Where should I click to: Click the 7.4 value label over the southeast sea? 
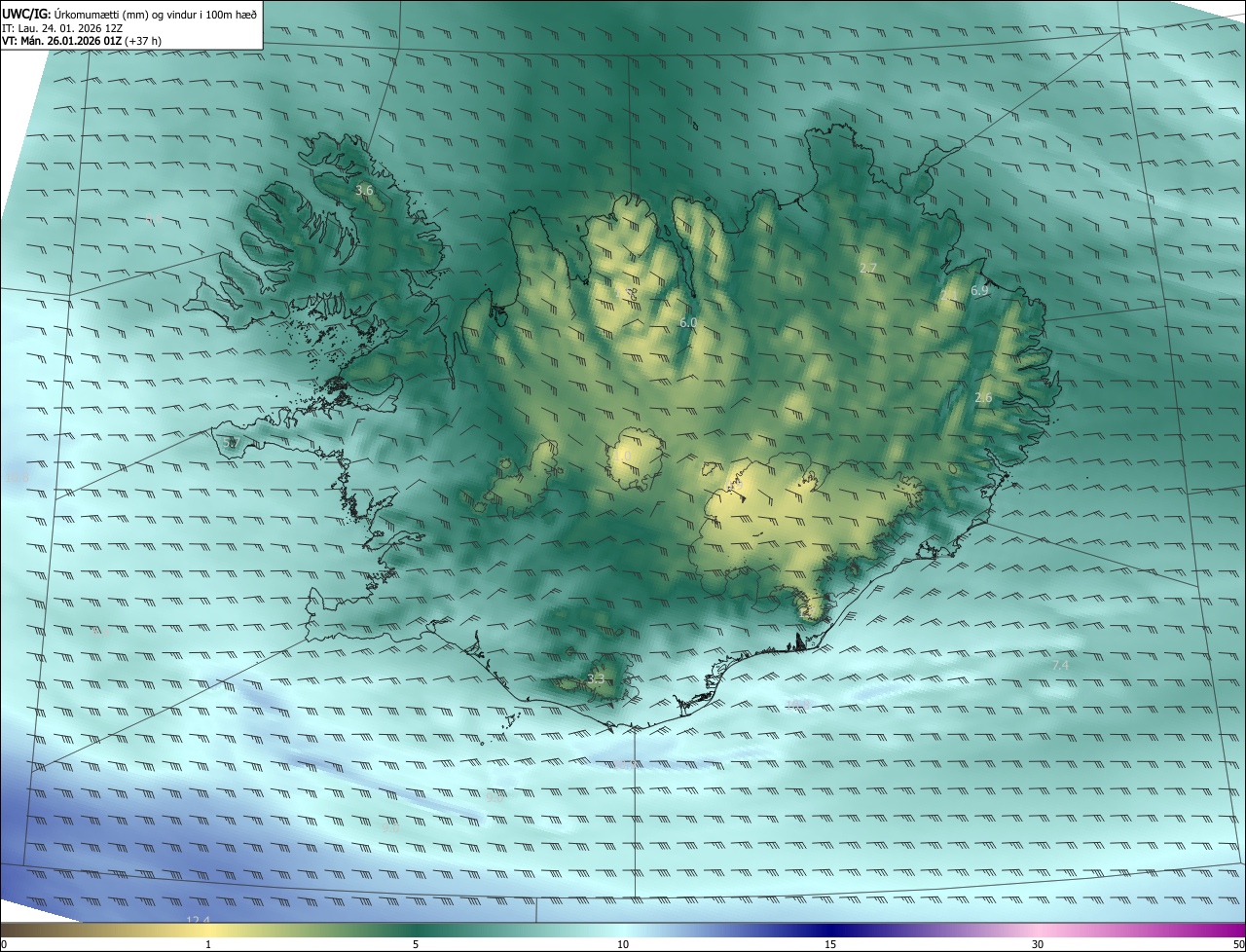click(x=1061, y=665)
